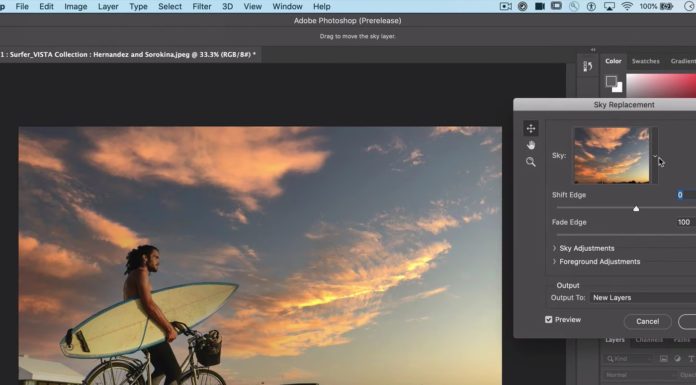The height and width of the screenshot is (385, 696).
Task: Open the Select menu
Action: pyautogui.click(x=170, y=6)
